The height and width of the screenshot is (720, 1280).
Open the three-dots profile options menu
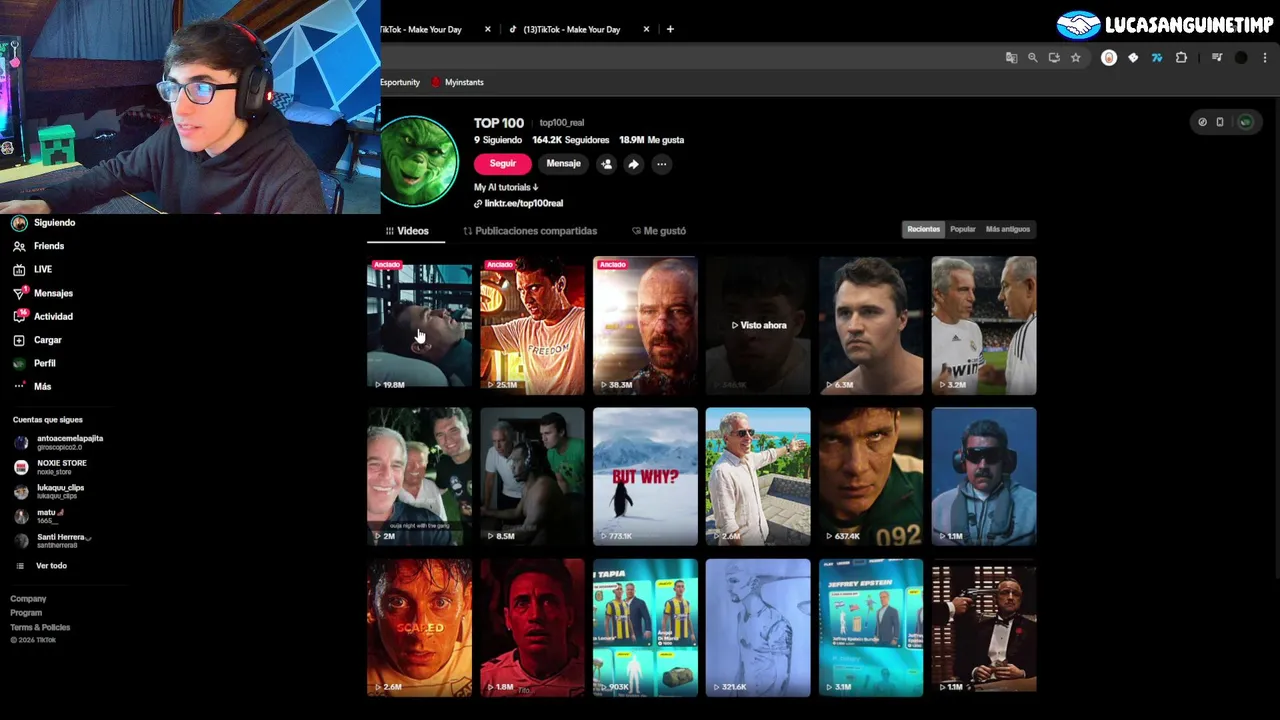point(661,164)
